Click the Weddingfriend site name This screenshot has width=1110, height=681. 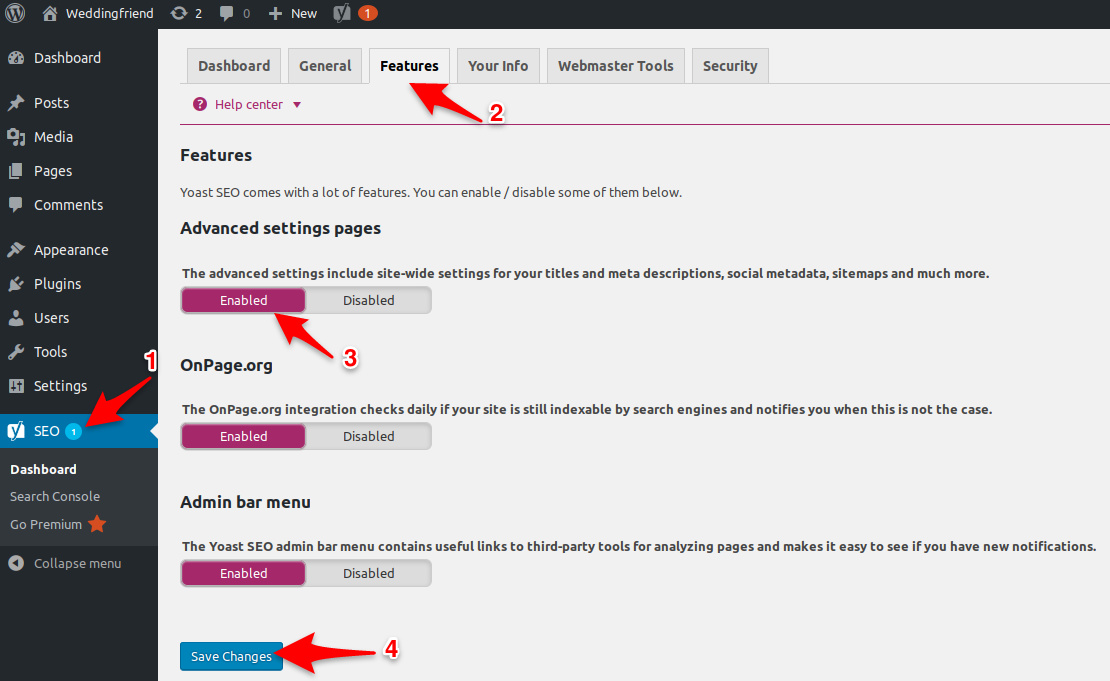pyautogui.click(x=110, y=13)
